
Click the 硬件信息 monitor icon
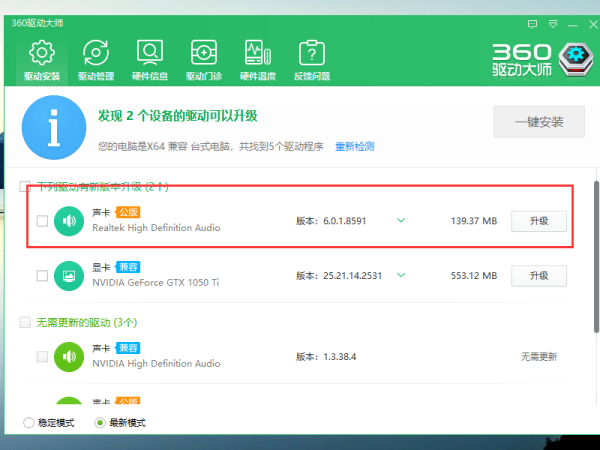click(150, 59)
